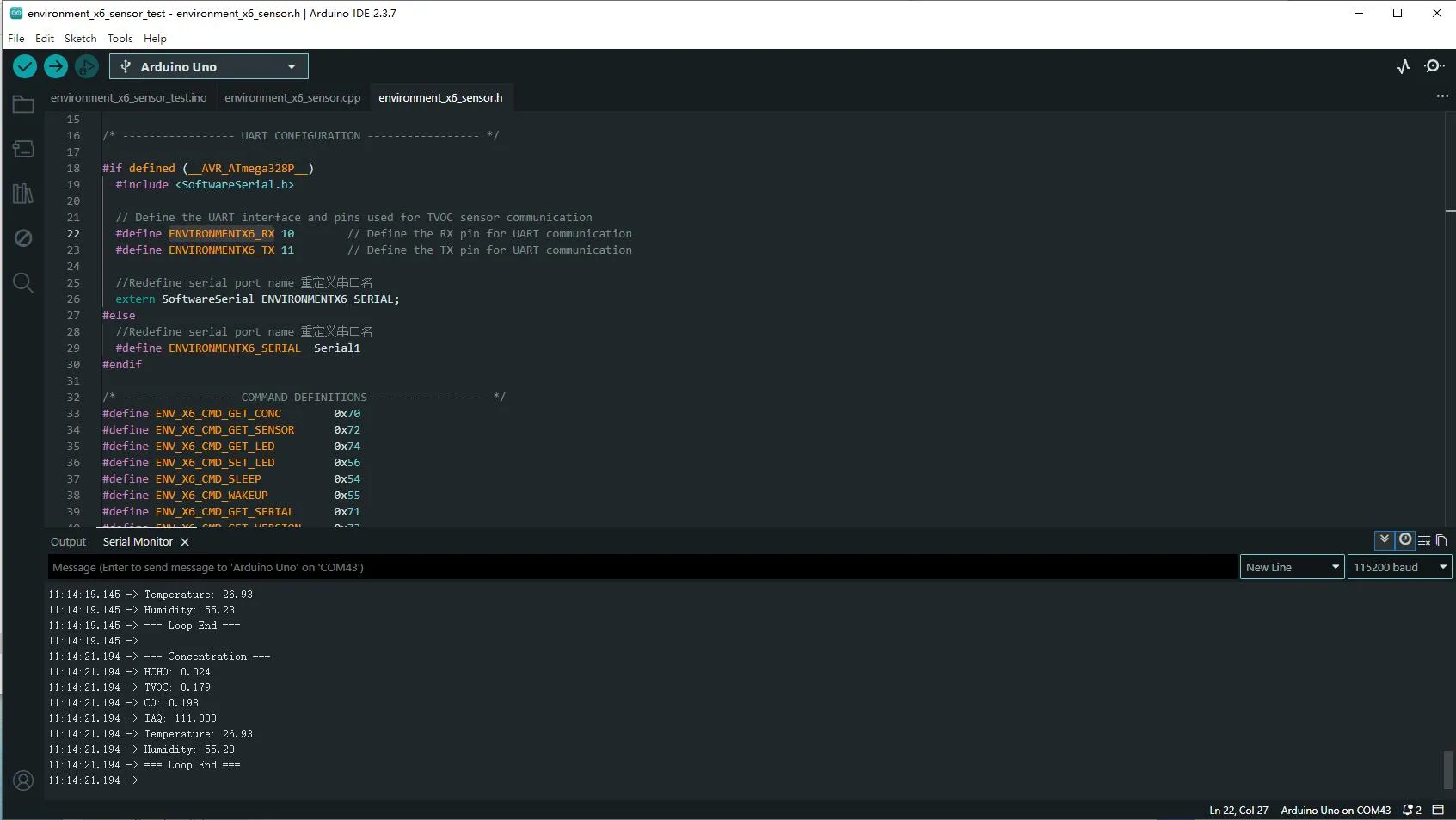The width and height of the screenshot is (1456, 820).
Task: Open the Sketch menu
Action: (80, 39)
